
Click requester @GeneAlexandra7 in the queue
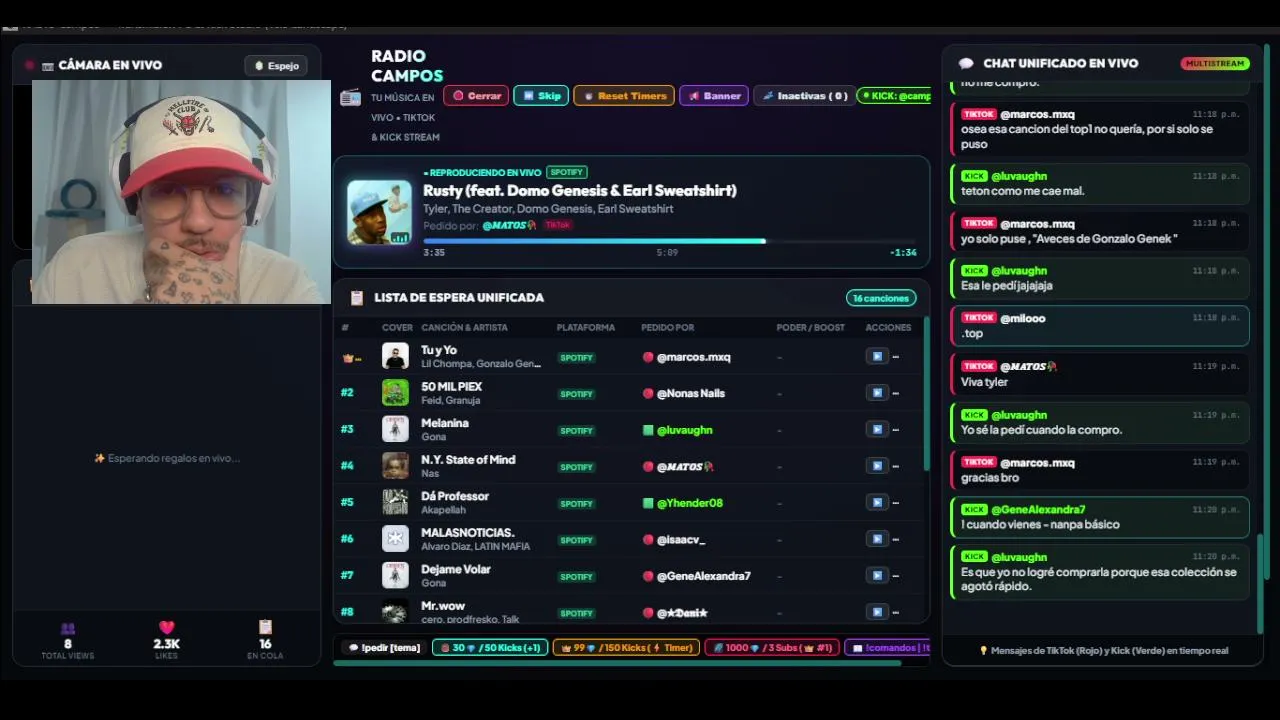point(704,576)
